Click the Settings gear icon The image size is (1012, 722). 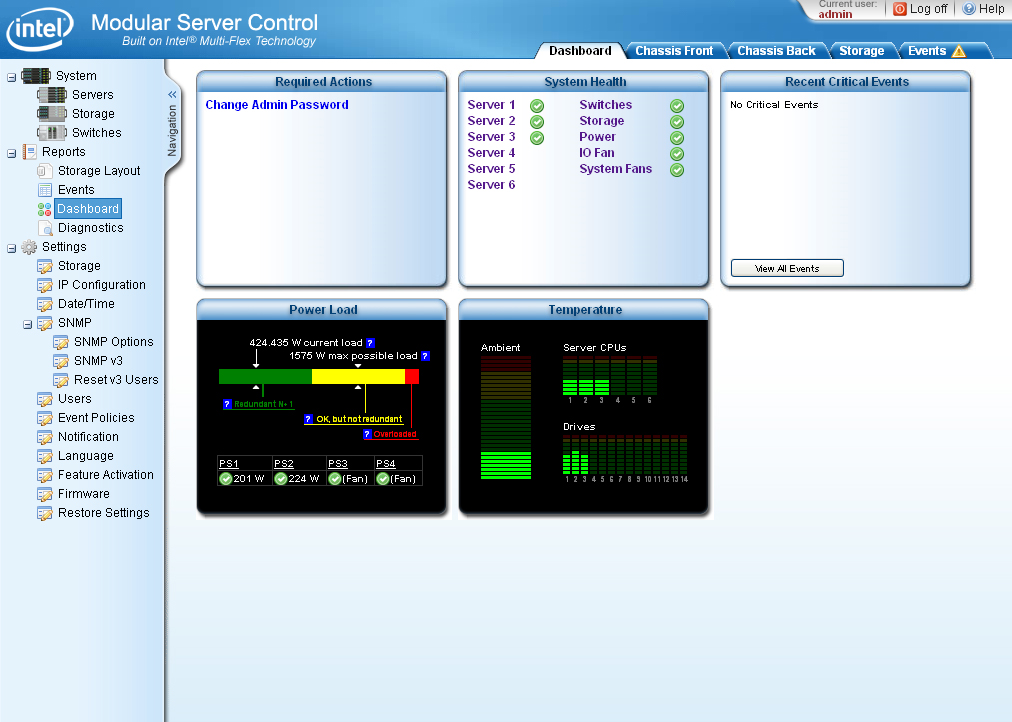pos(29,247)
